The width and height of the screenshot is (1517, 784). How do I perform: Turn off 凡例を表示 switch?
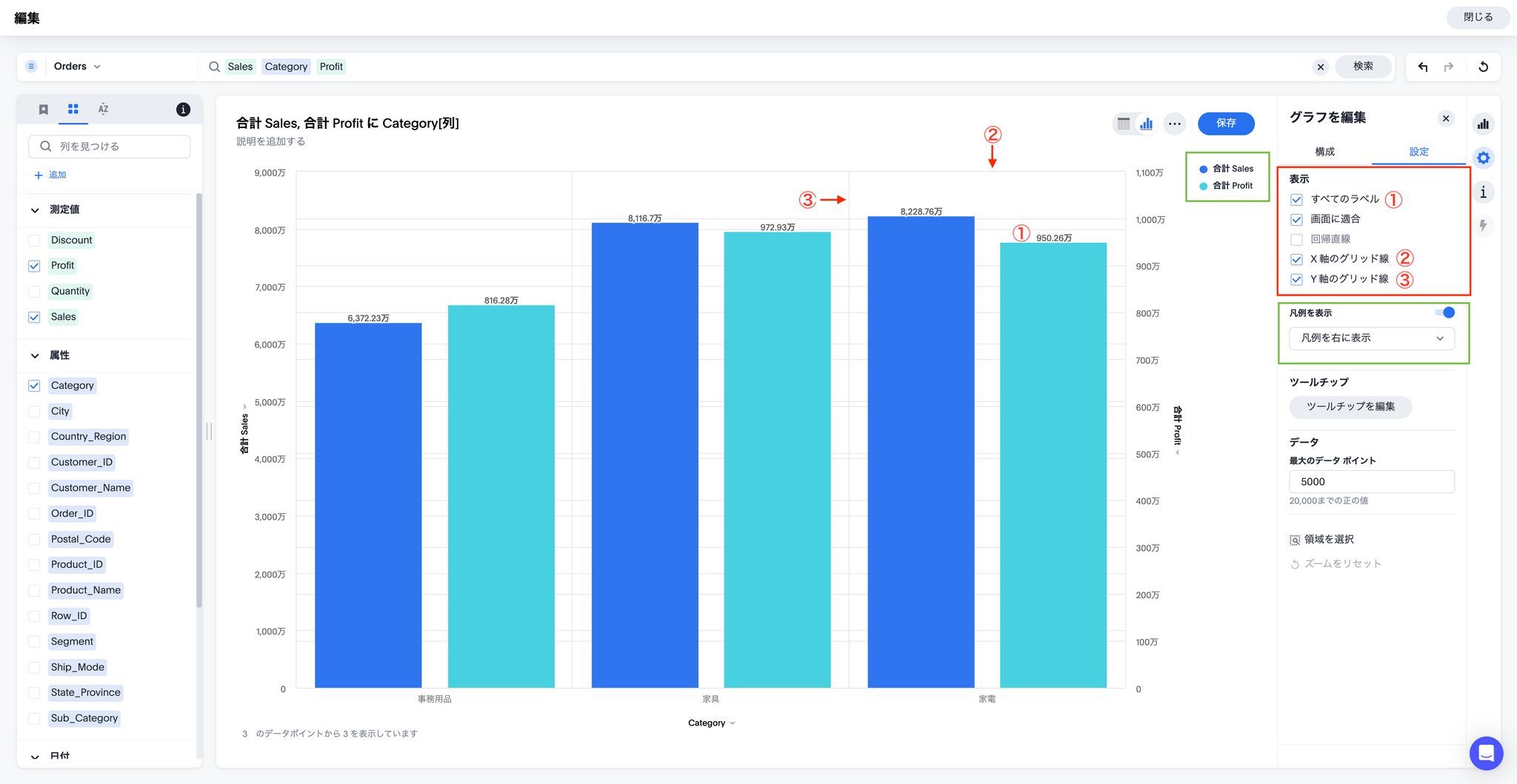[x=1444, y=312]
